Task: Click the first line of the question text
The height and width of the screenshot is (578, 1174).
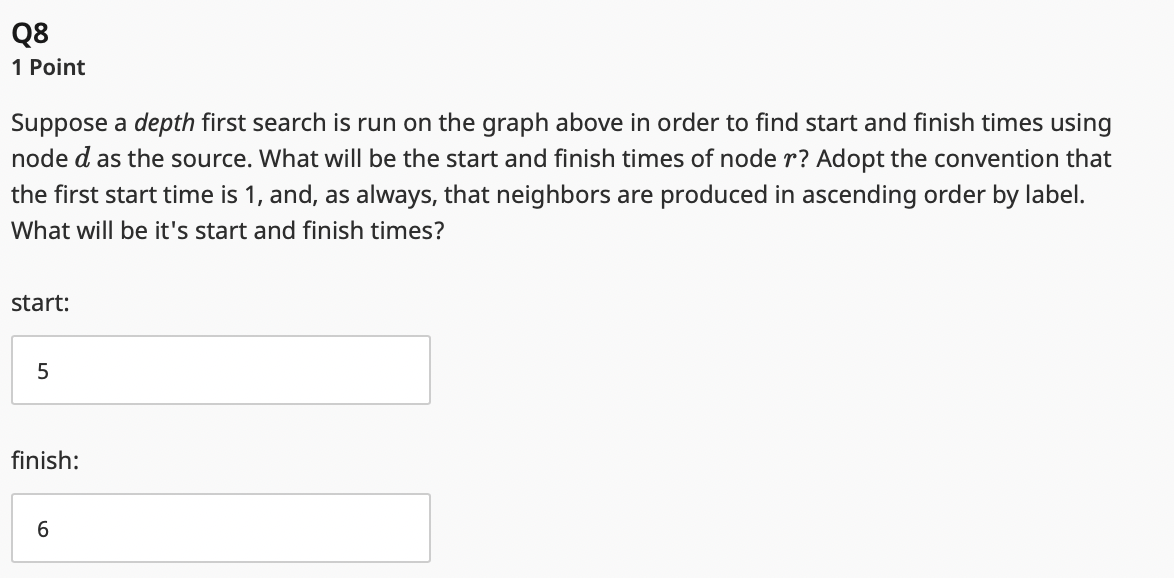Action: coord(560,122)
